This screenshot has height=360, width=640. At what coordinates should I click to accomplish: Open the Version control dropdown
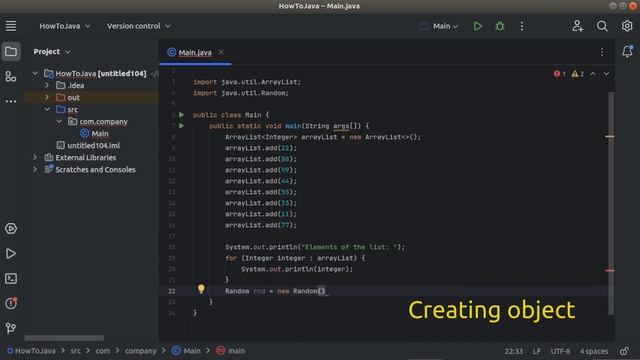pyautogui.click(x=138, y=26)
